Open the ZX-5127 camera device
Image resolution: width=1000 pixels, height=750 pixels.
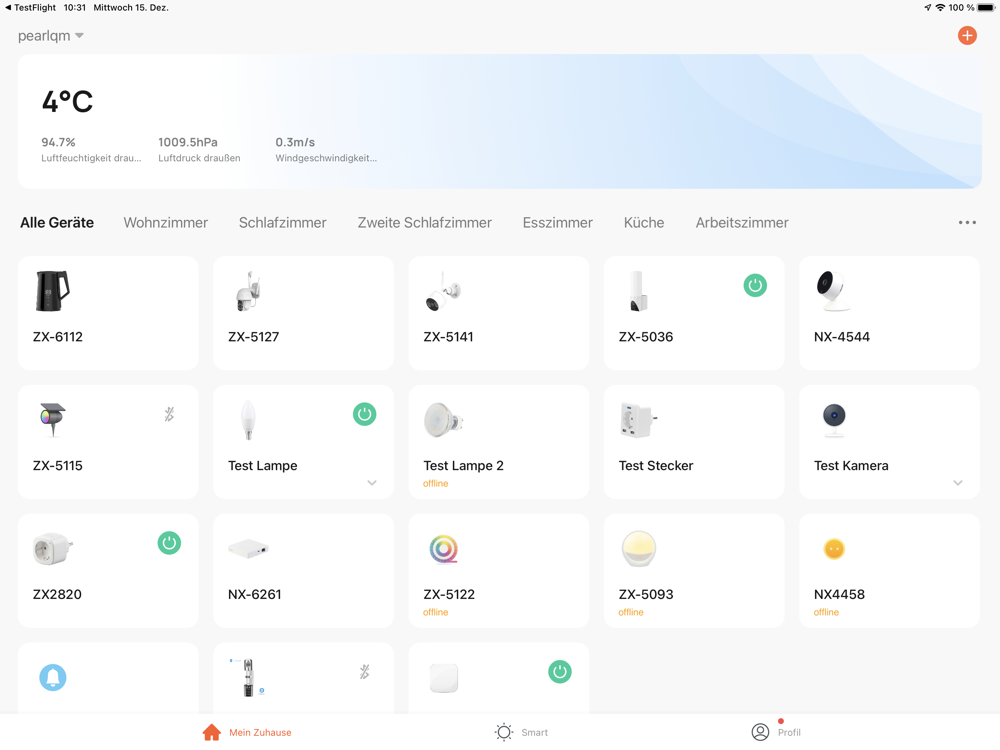point(302,313)
